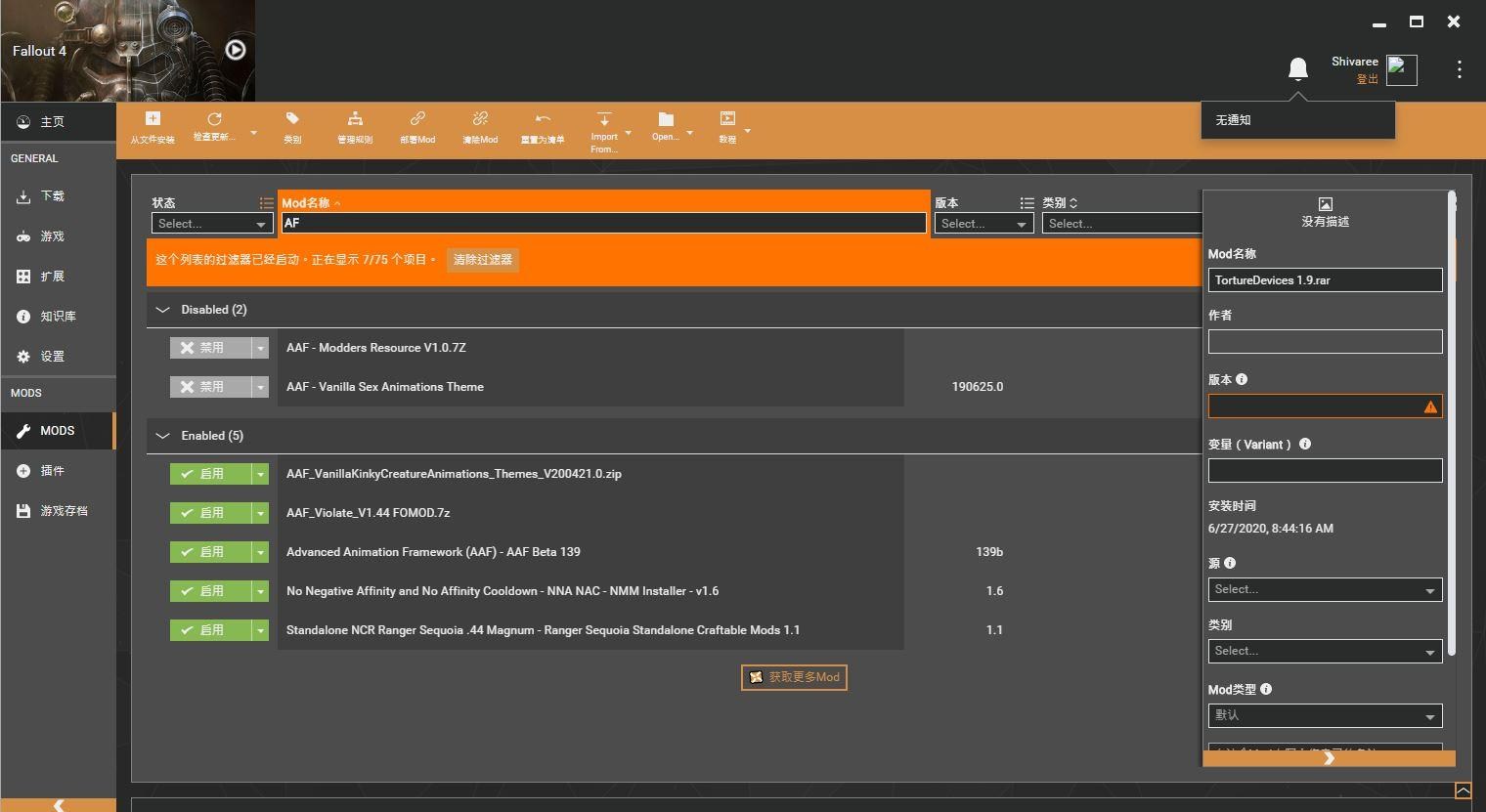The height and width of the screenshot is (812, 1486).
Task: Disable AAF_Violate_V1.44 FOMOD.7z mod
Action: 210,513
